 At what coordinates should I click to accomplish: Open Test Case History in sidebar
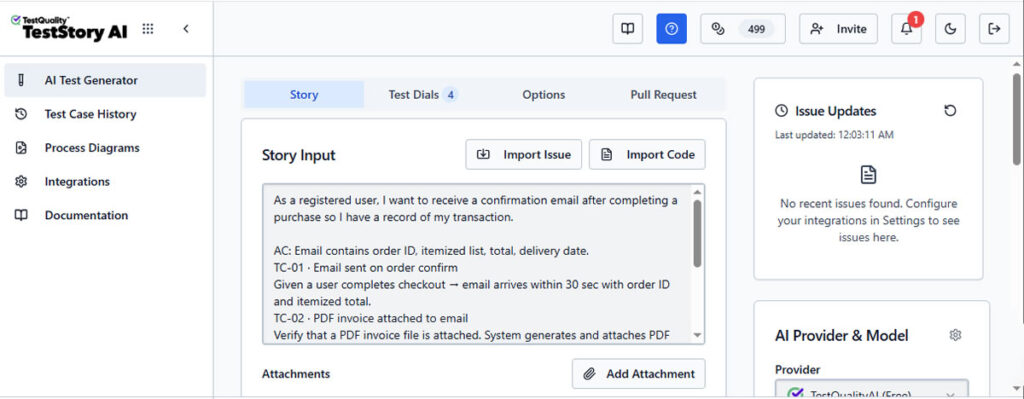[x=105, y=114]
